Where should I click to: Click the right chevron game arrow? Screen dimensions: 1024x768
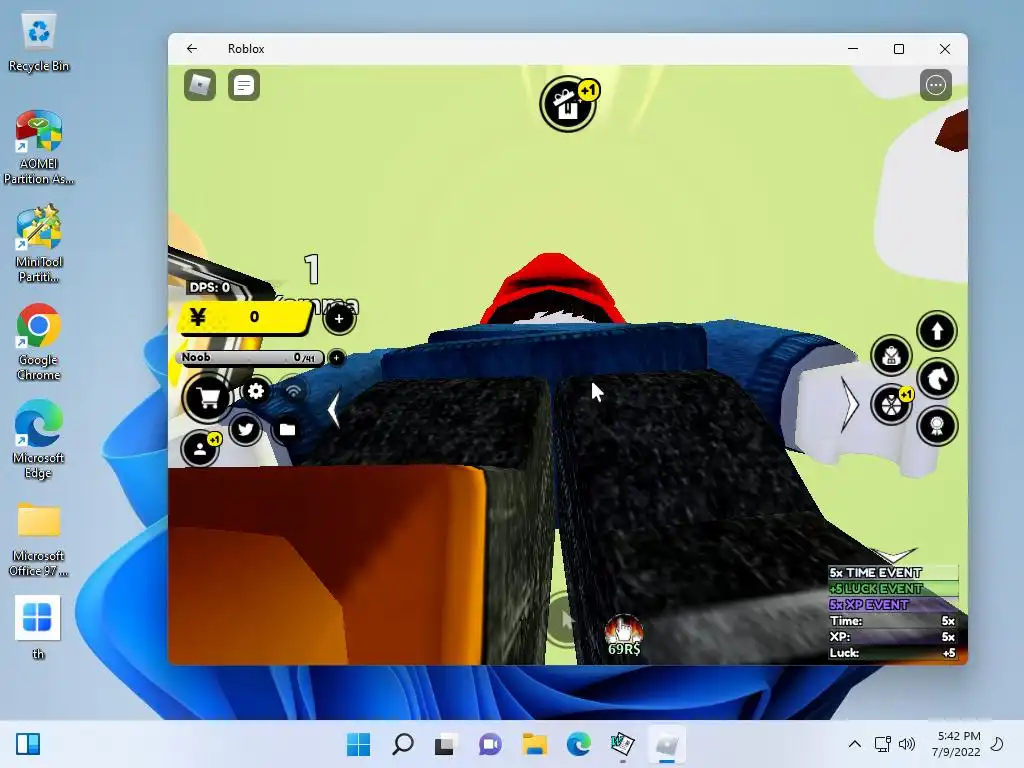click(x=850, y=405)
